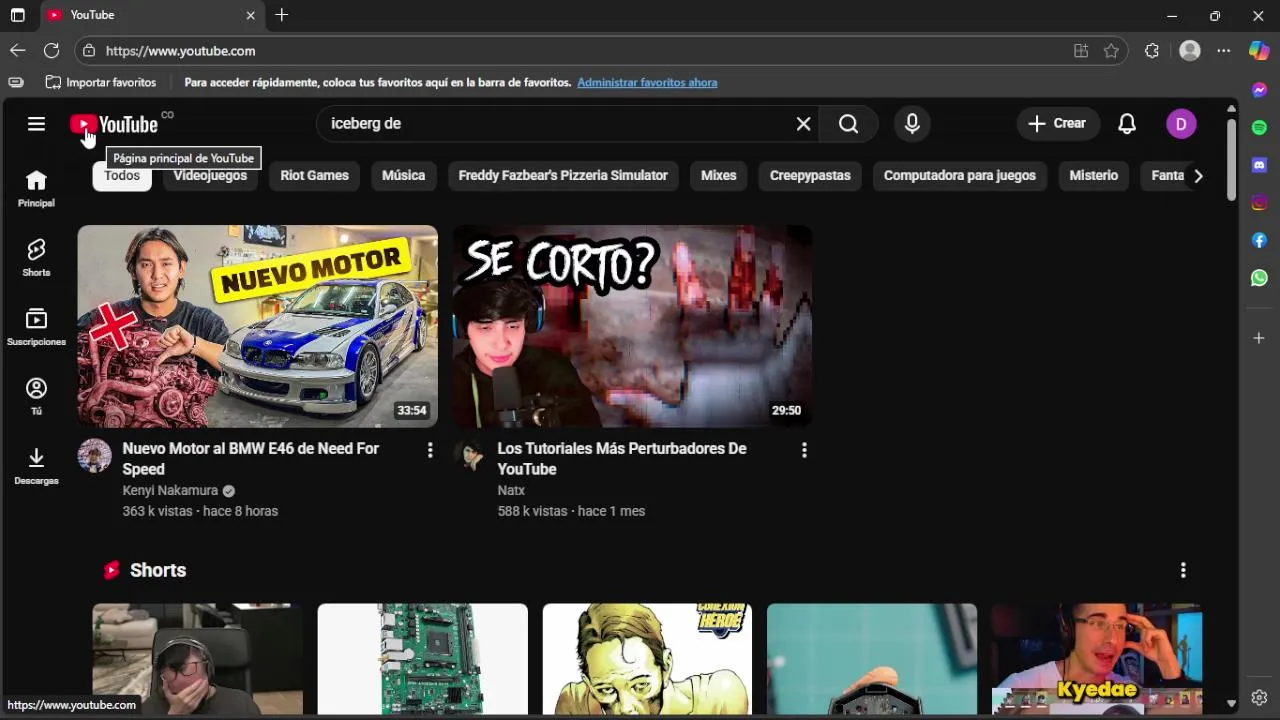Open Spotify in the Edge sidebar
Viewport: 1280px width, 720px height.
pyautogui.click(x=1259, y=128)
